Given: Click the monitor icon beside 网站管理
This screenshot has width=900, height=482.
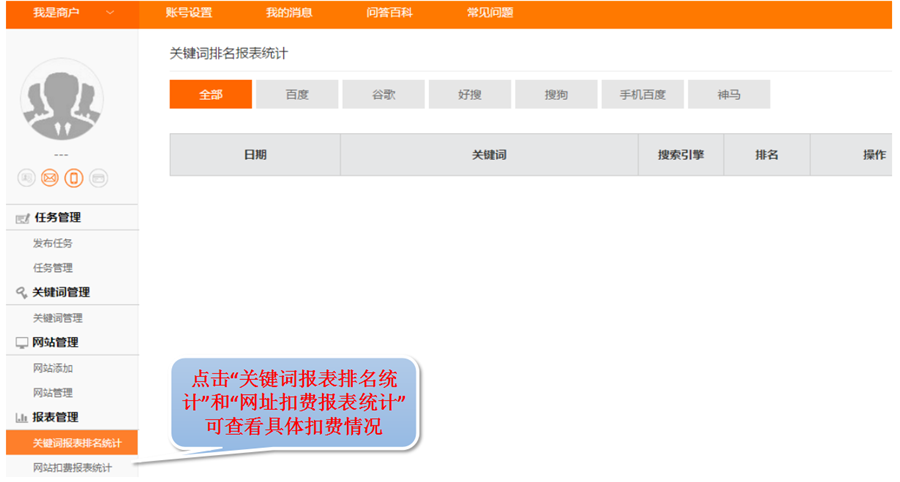Looking at the screenshot, I should coord(22,343).
